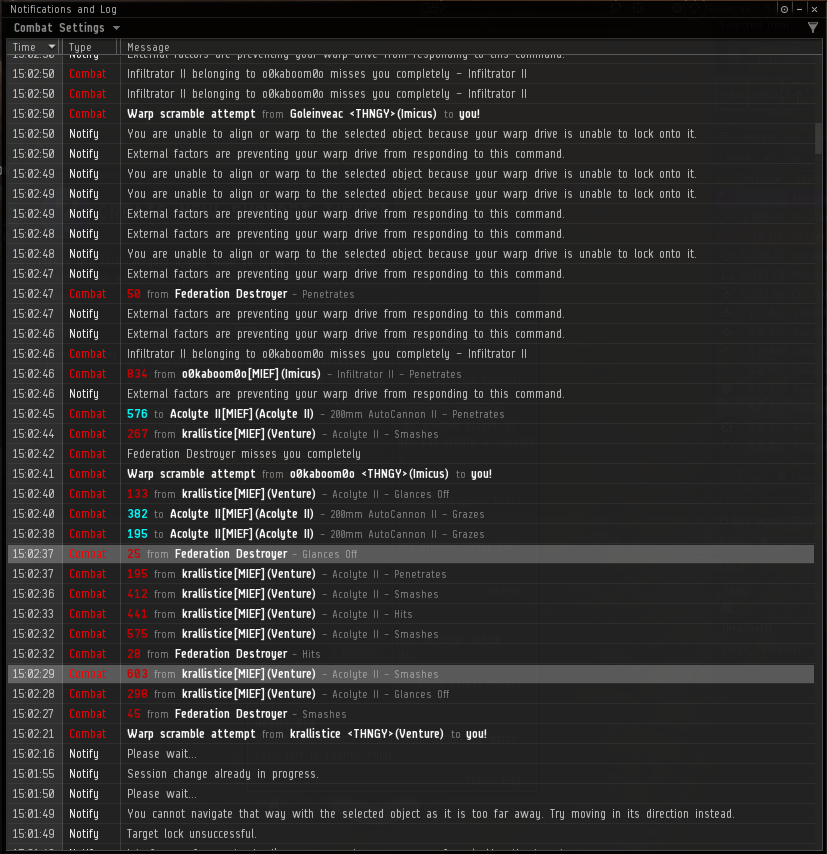Viewport: 827px width, 854px height.
Task: Select the '133 from krallistice' Glances Off row
Action: click(411, 494)
